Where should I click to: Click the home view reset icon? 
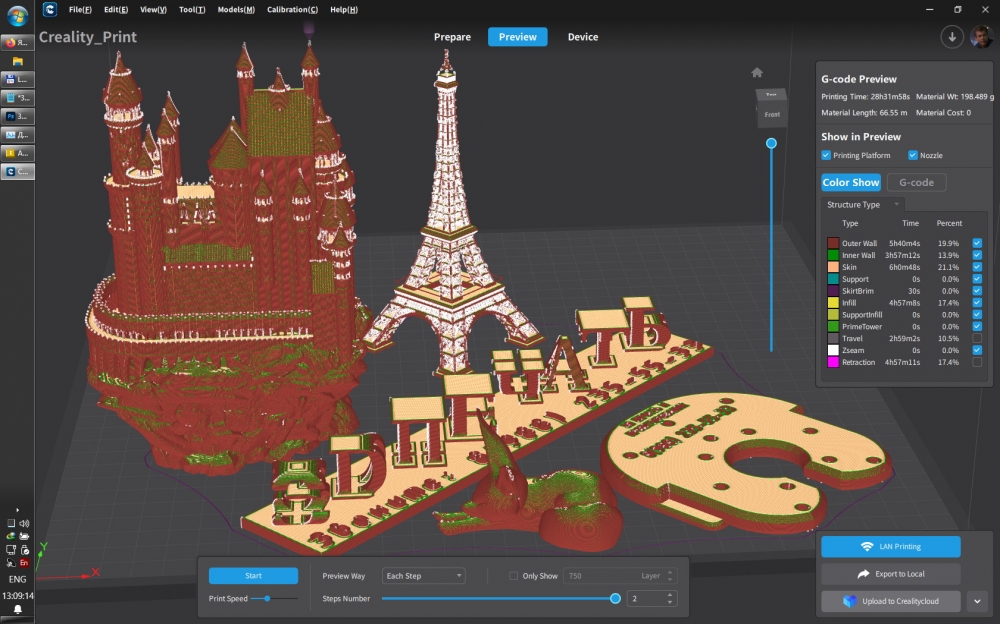(x=757, y=72)
